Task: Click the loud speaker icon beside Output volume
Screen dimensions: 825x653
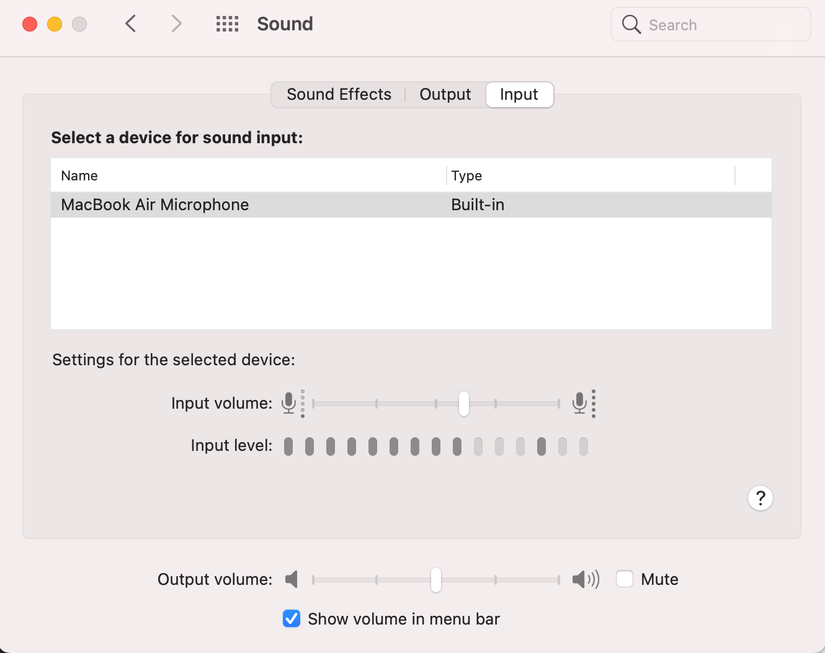Action: 585,579
